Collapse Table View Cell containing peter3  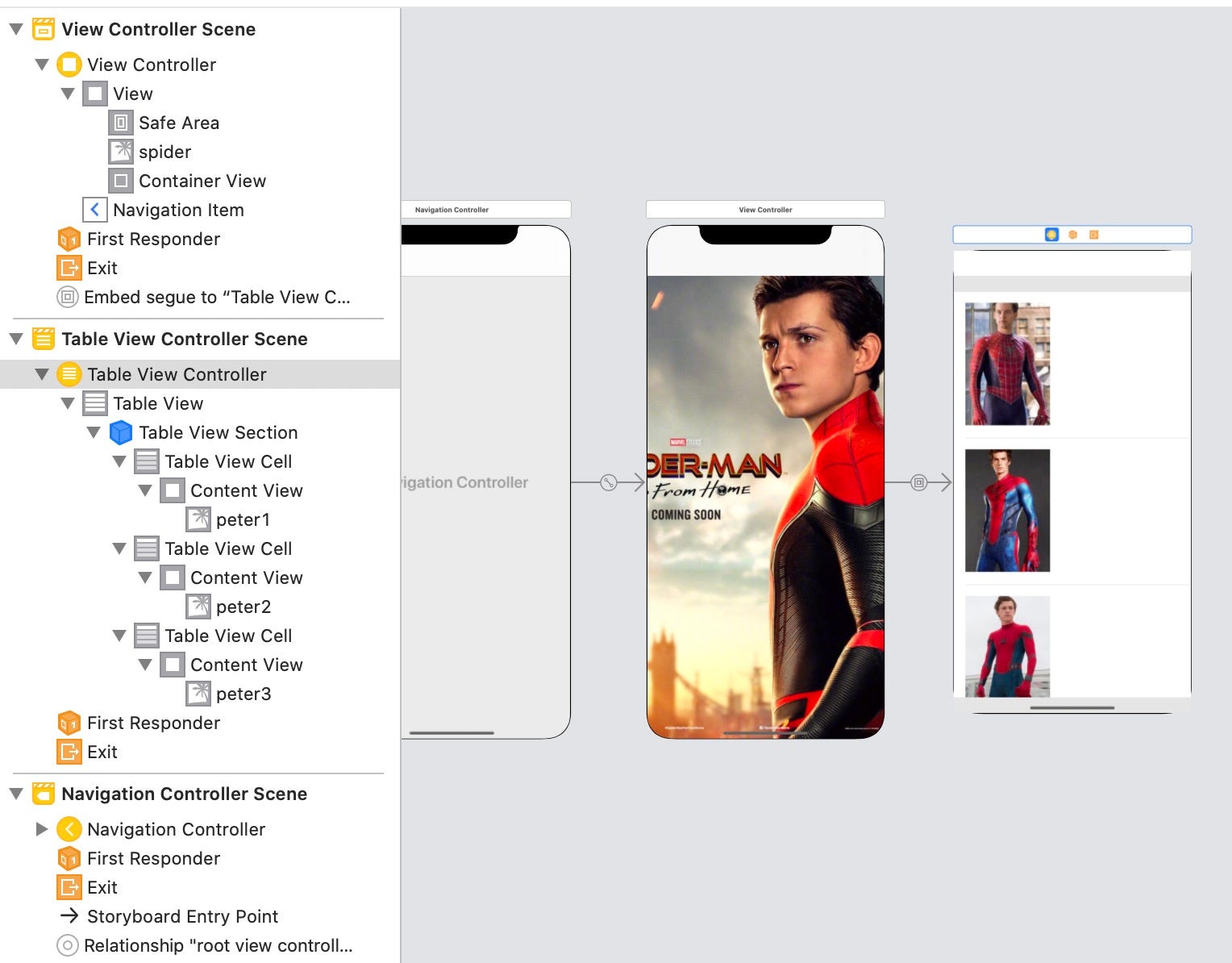[119, 636]
